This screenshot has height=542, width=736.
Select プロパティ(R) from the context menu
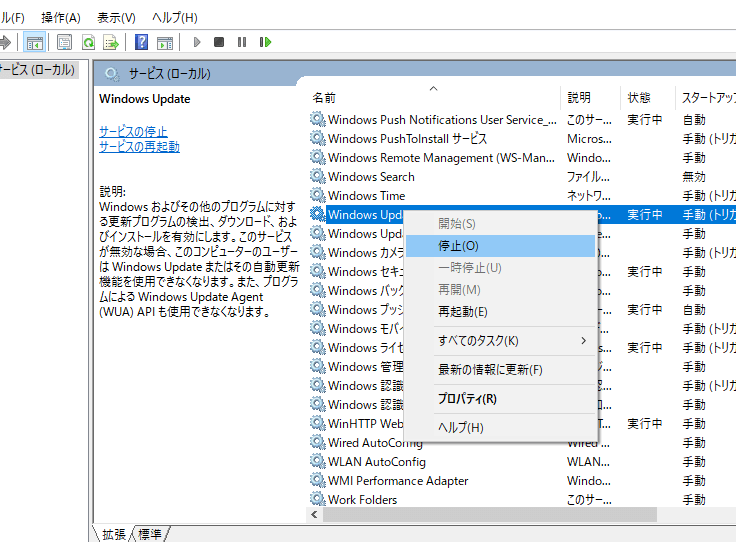point(467,399)
